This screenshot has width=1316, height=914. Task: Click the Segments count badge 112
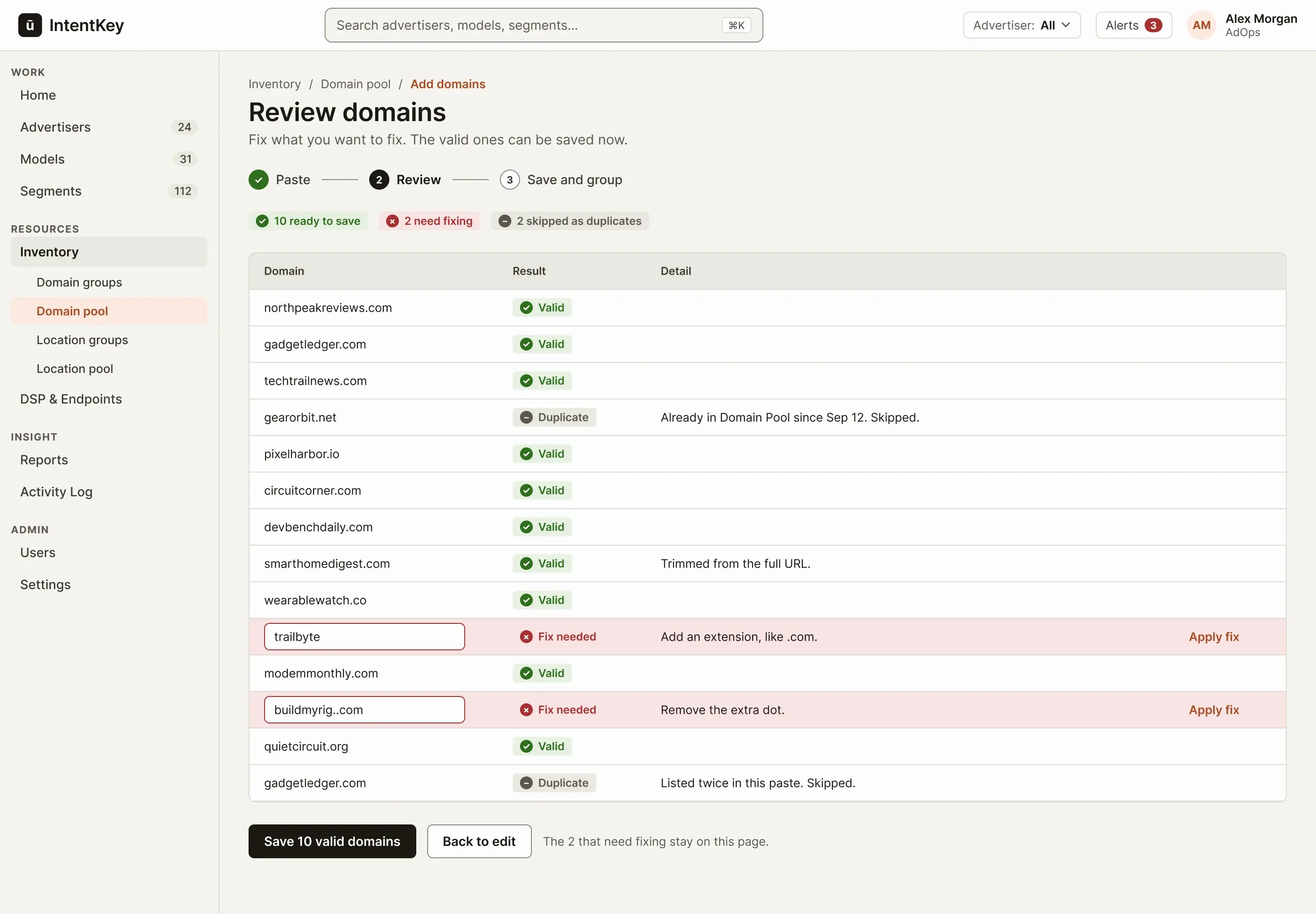click(x=183, y=191)
